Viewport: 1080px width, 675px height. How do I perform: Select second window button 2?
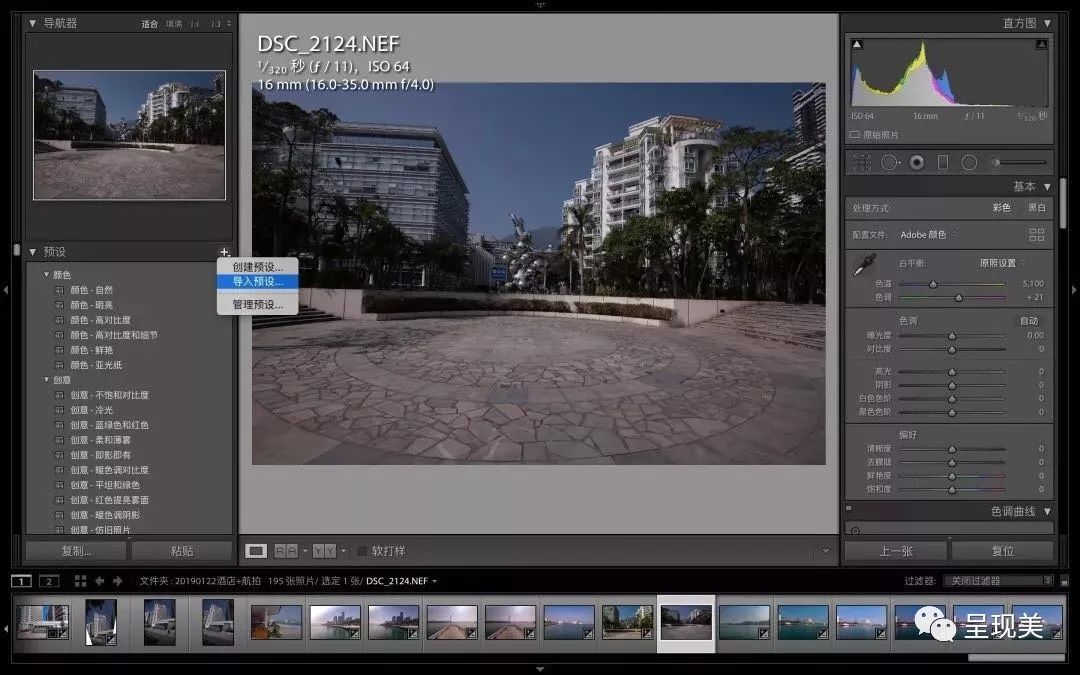click(49, 581)
